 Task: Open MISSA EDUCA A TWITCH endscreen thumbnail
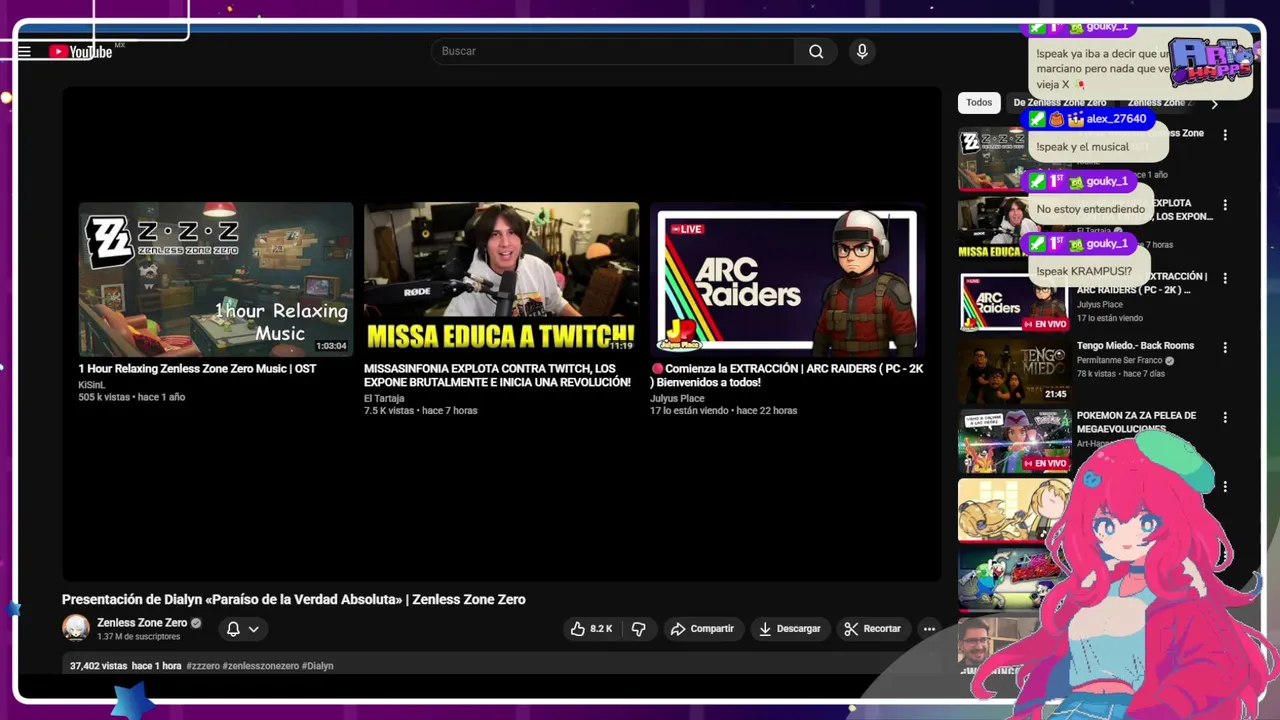coord(501,279)
